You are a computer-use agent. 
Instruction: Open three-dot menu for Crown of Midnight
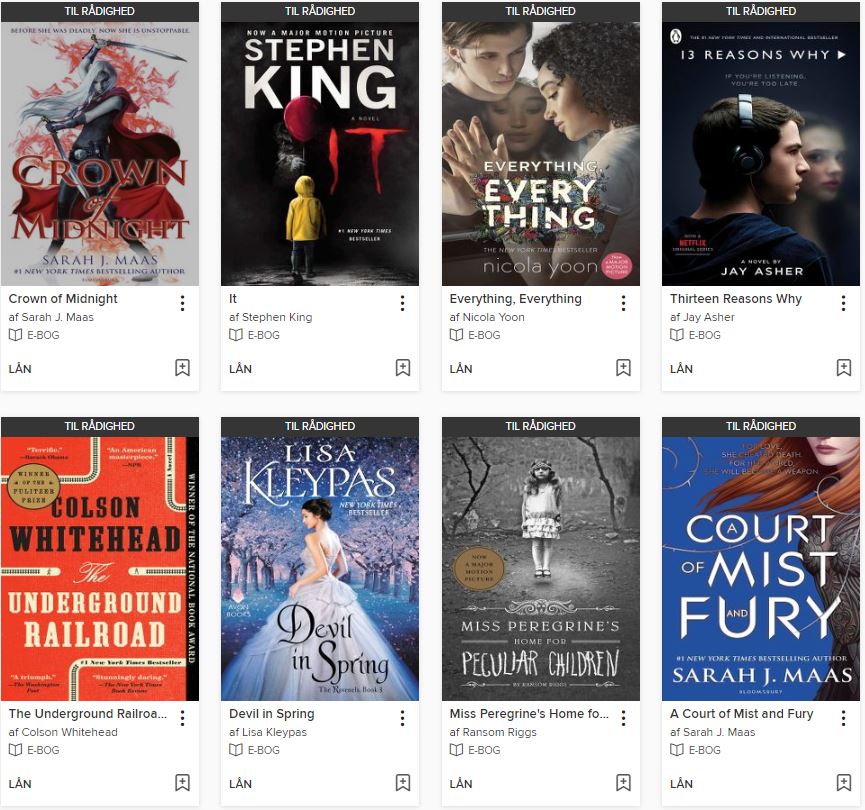point(182,303)
